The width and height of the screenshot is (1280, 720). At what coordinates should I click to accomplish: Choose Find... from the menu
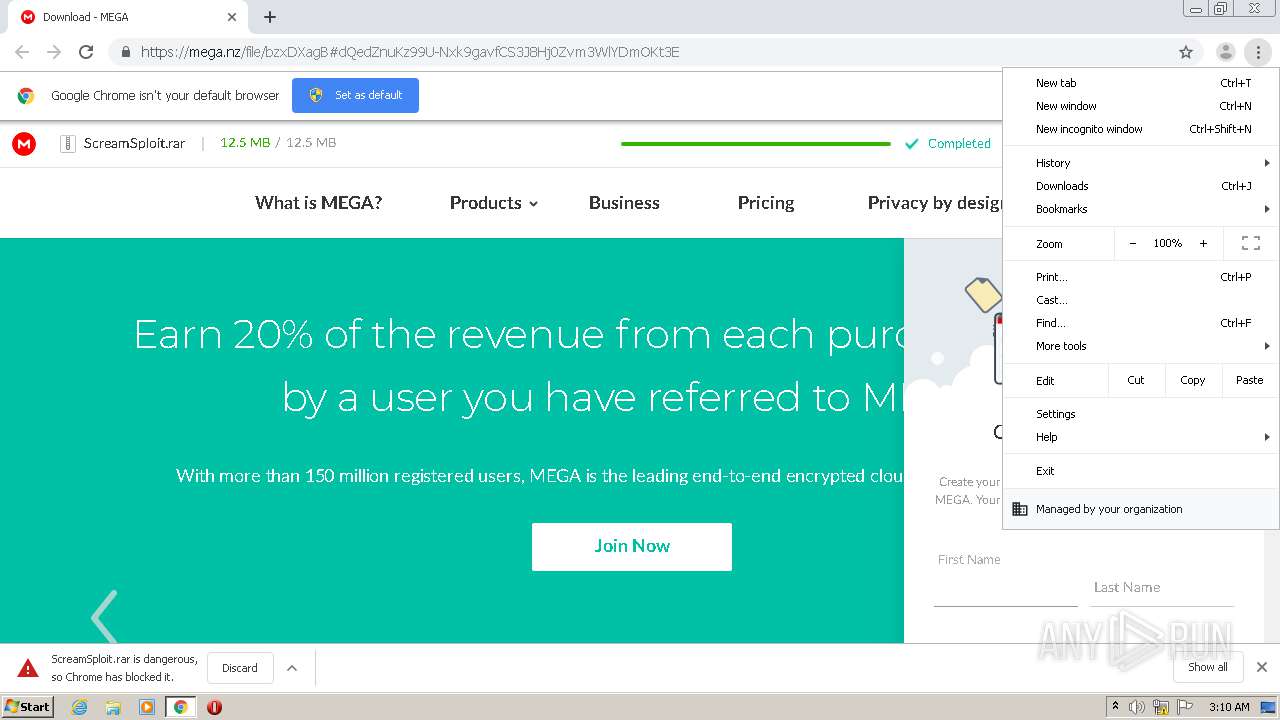[1141, 323]
